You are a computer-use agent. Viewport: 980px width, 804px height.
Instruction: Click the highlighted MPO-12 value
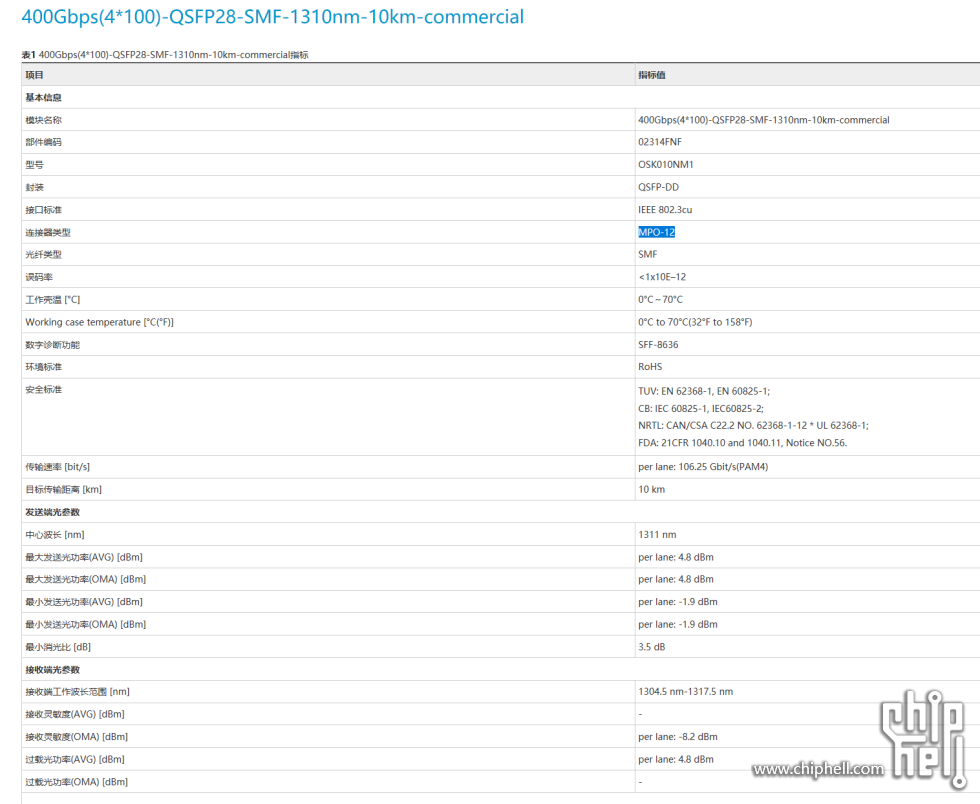pyautogui.click(x=656, y=233)
